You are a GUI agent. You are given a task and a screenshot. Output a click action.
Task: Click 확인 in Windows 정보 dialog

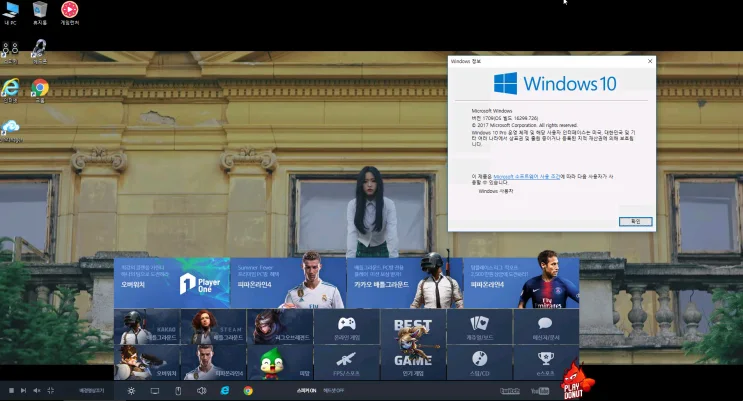click(x=635, y=221)
